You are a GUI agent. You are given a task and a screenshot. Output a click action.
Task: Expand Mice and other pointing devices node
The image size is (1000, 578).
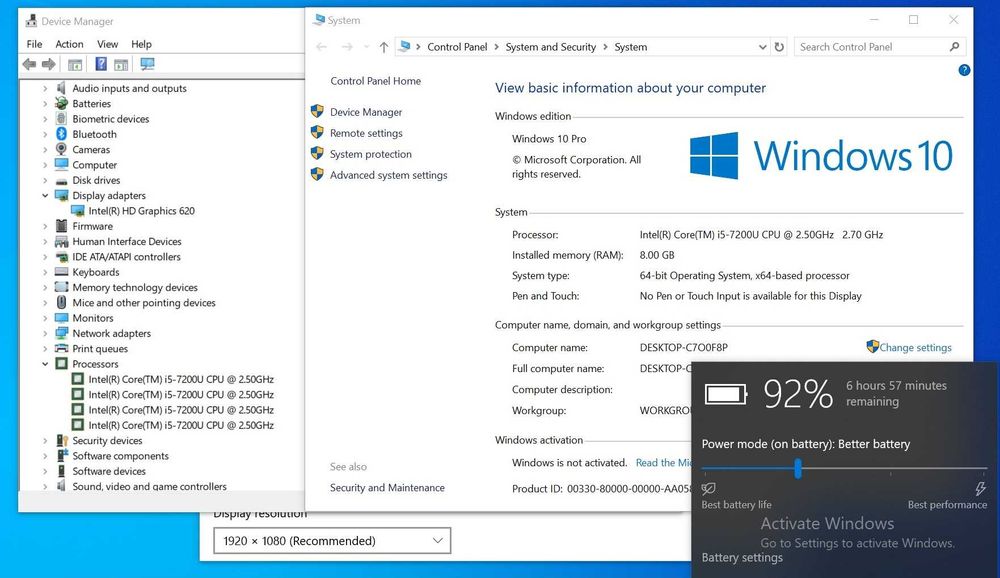click(45, 302)
